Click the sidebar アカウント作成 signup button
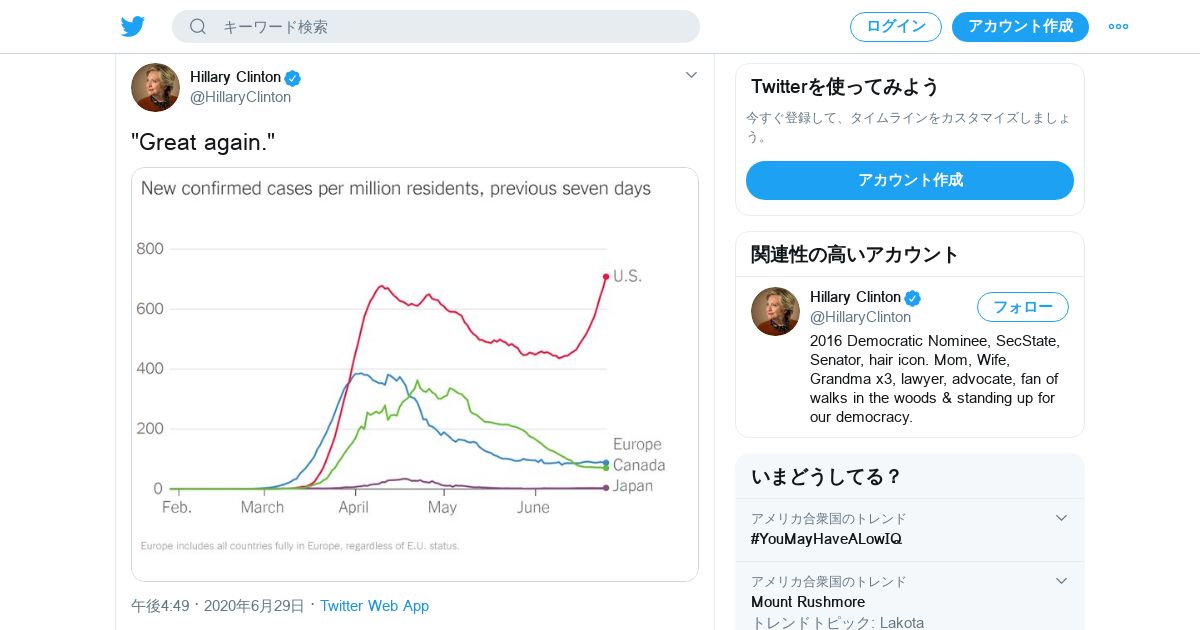 coord(909,180)
